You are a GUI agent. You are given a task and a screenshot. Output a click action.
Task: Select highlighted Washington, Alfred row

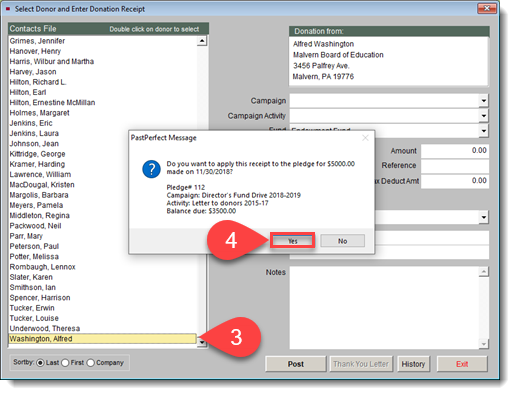[103, 339]
